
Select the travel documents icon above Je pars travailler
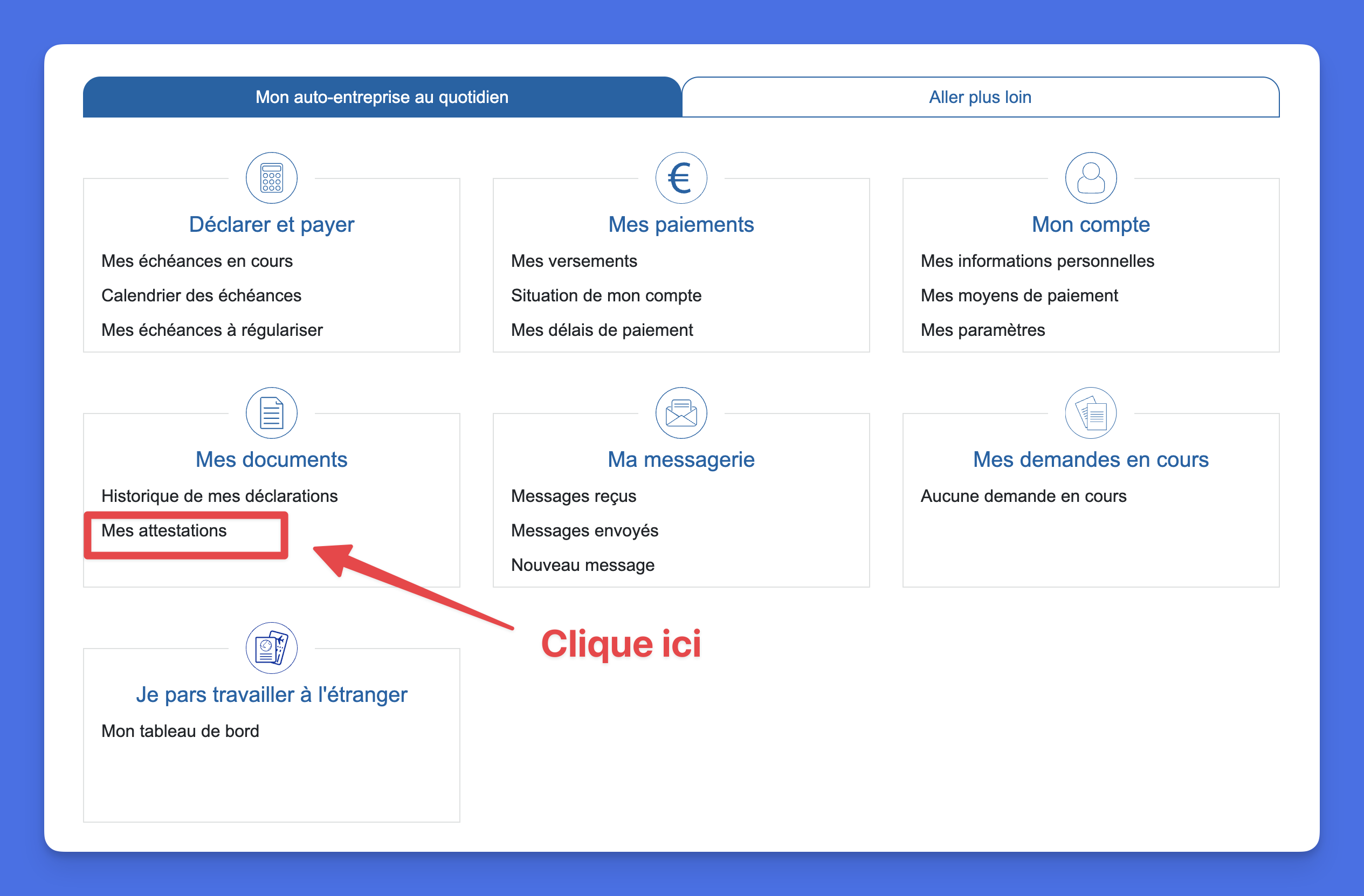(271, 647)
